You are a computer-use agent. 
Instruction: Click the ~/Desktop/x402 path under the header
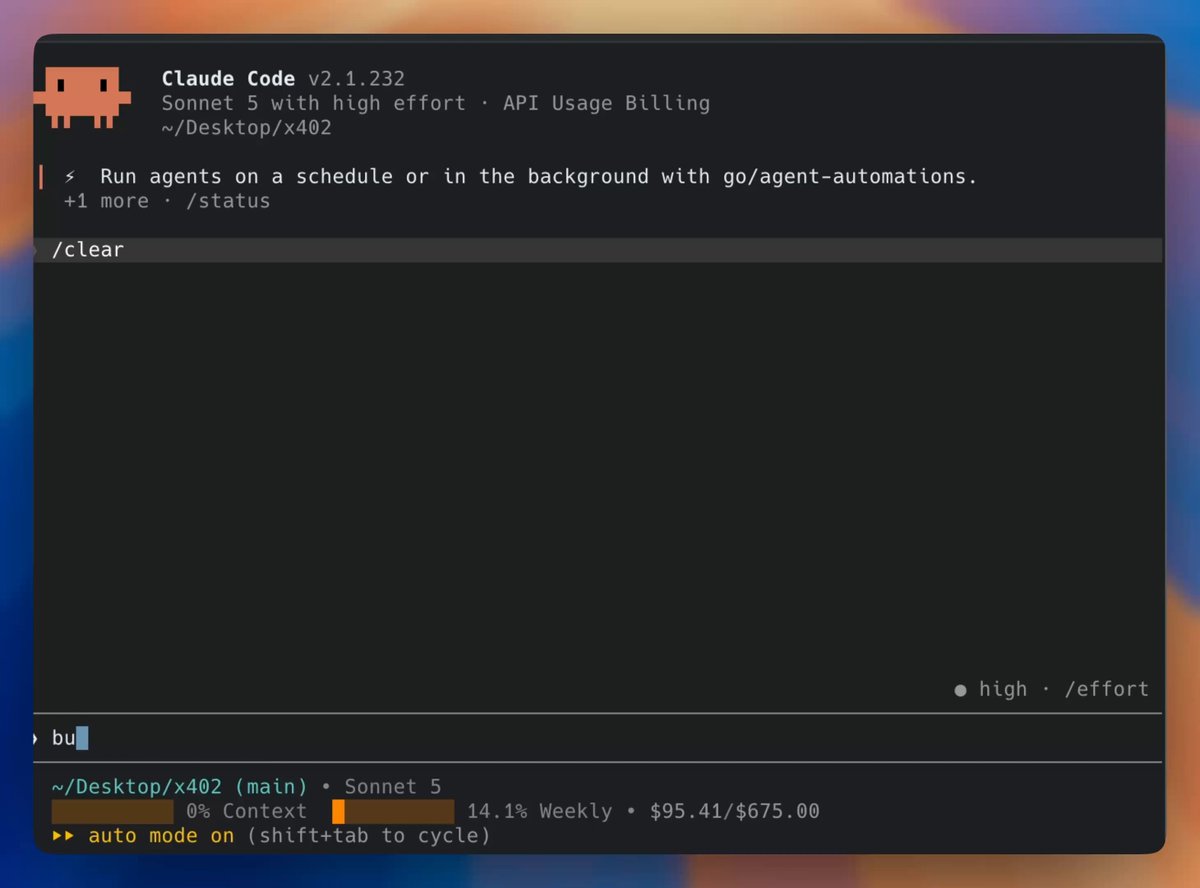coord(246,128)
